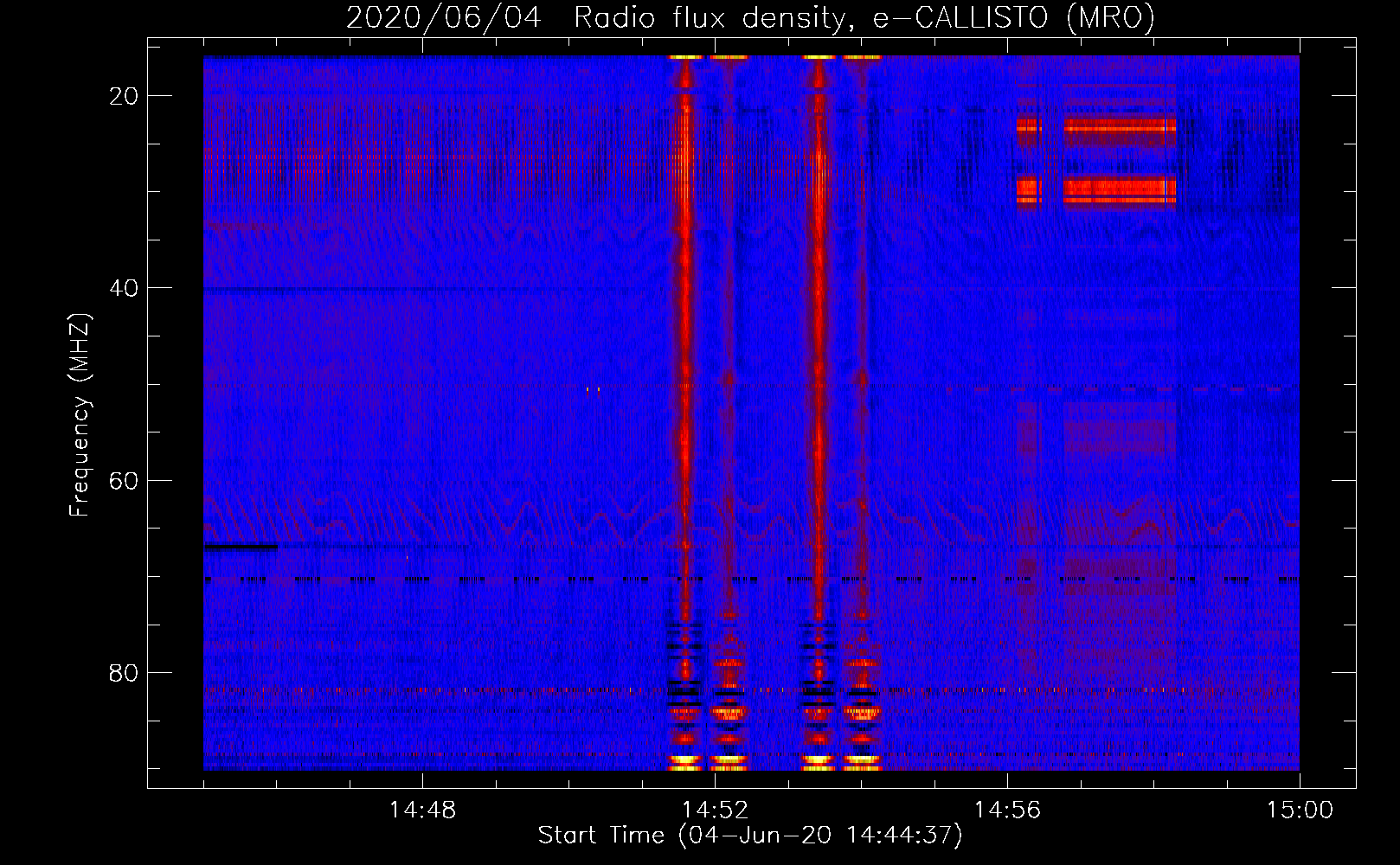Click the 14:48 time axis label
The height and width of the screenshot is (865, 1400).
click(422, 811)
